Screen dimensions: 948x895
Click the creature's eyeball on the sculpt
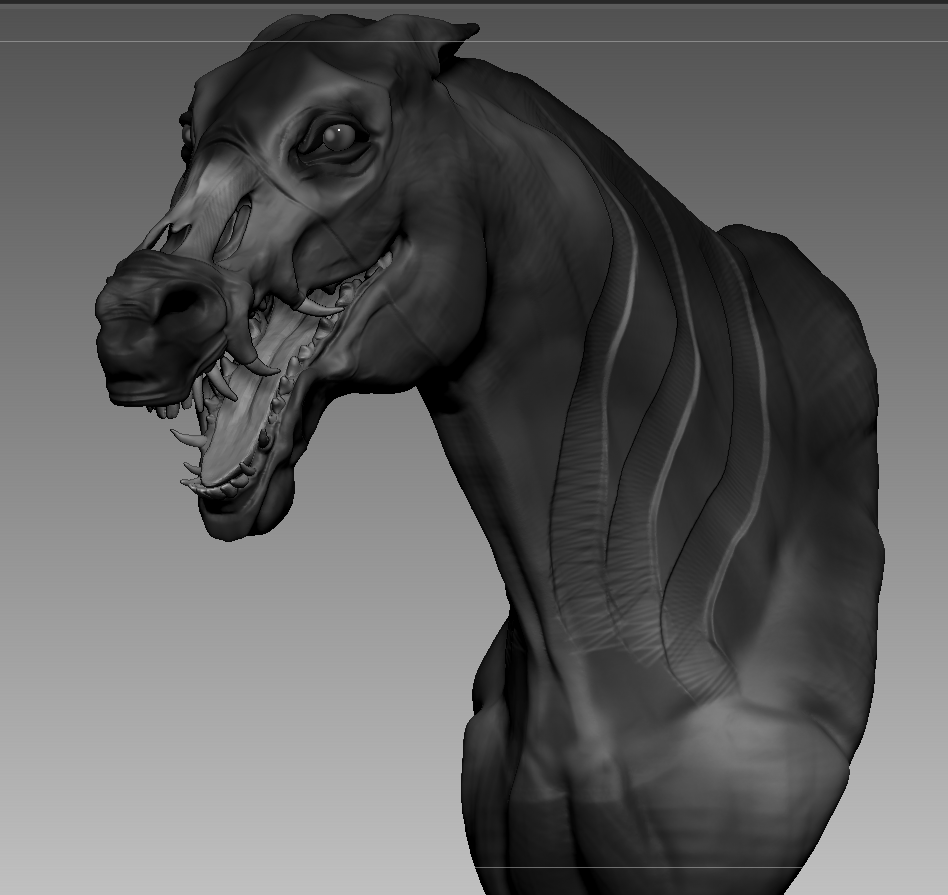tap(339, 137)
